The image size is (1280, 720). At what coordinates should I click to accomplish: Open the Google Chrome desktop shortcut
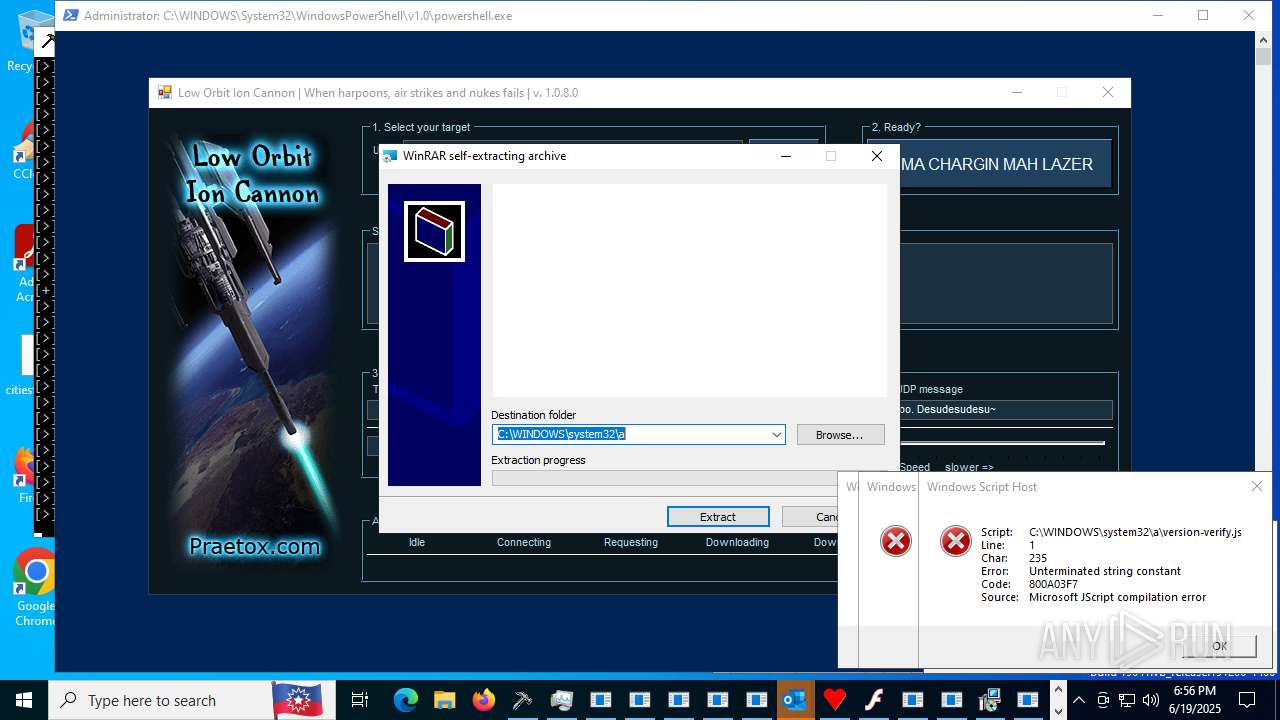(35, 586)
